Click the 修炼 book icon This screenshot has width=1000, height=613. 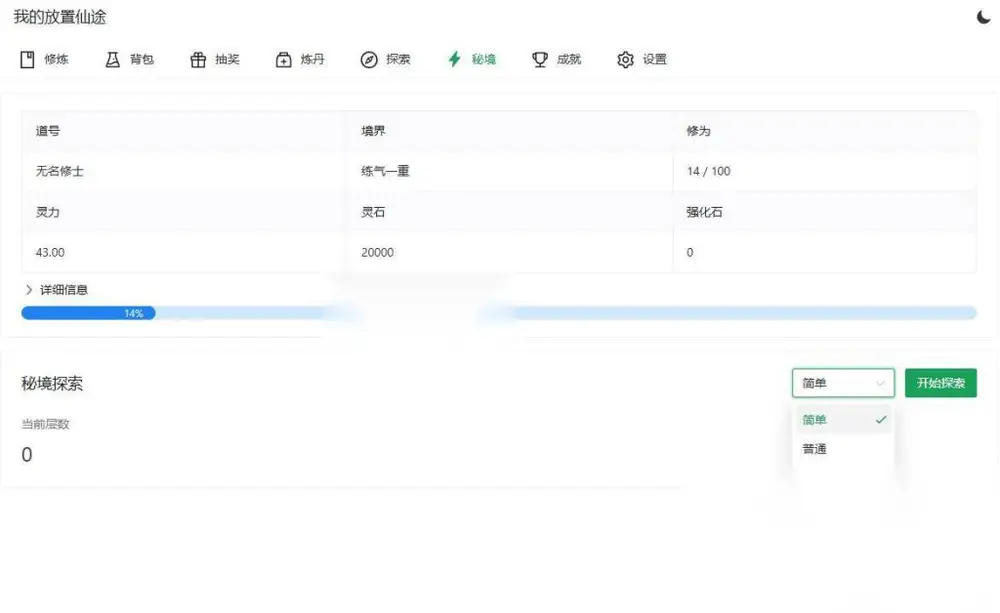click(27, 59)
